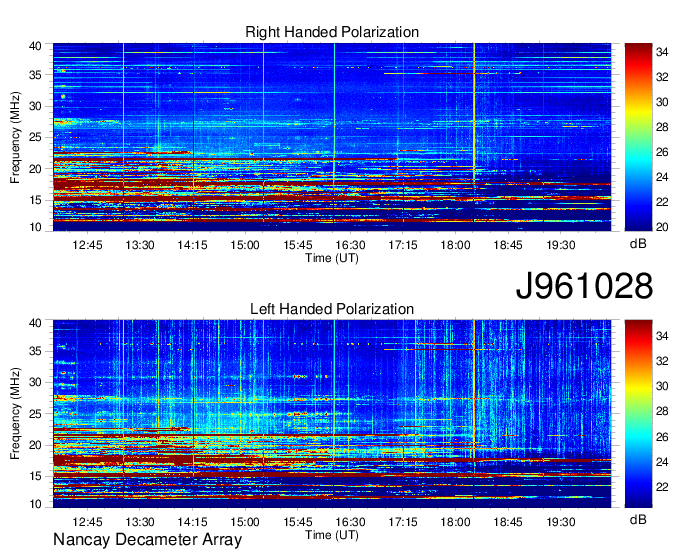Click the 'Nancay Decameter Array' caption
This screenshot has width=680, height=552.
coord(147,540)
